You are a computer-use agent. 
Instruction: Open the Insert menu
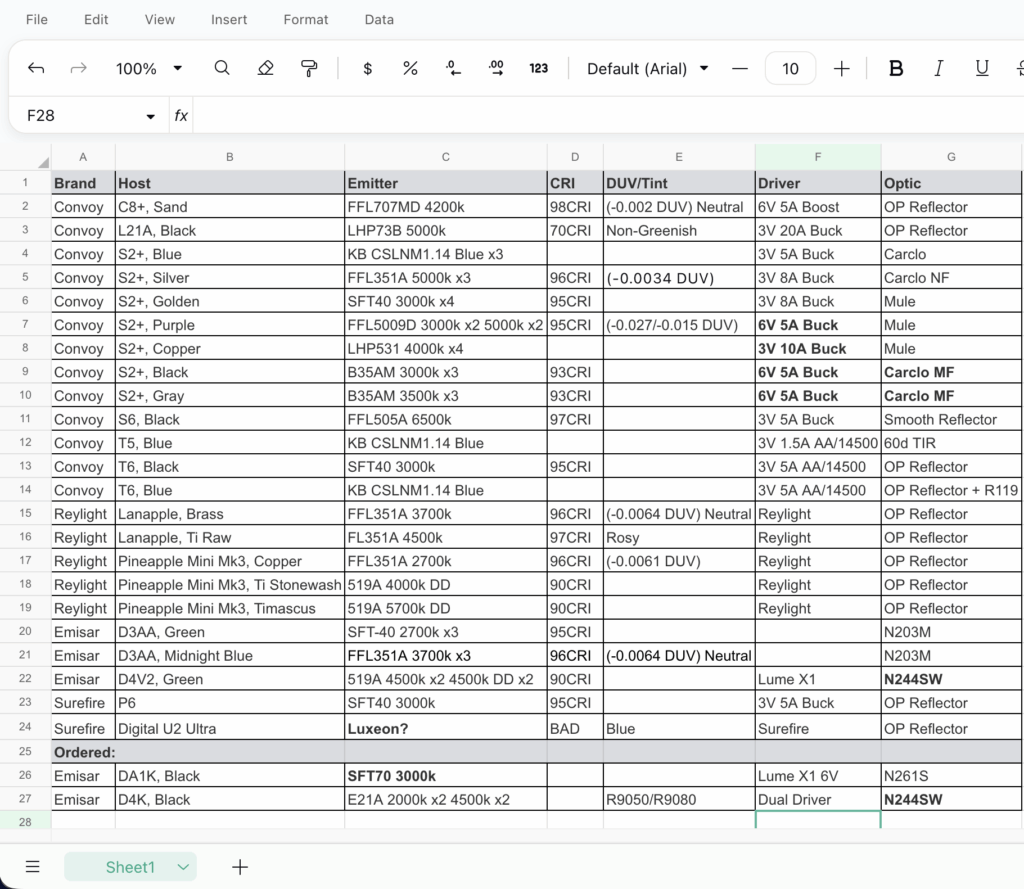[x=229, y=20]
